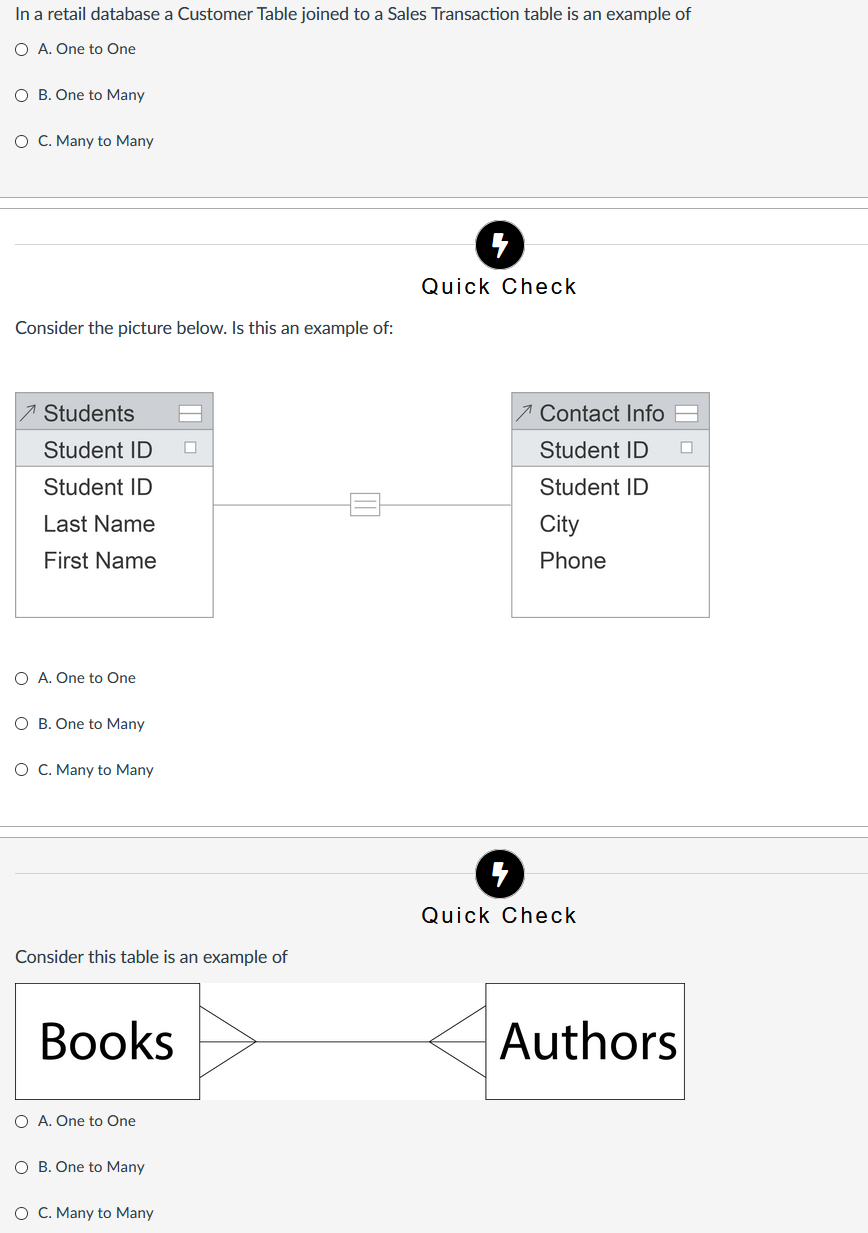Click the Authors entity box in the diagram
This screenshot has width=868, height=1233.
585,1041
